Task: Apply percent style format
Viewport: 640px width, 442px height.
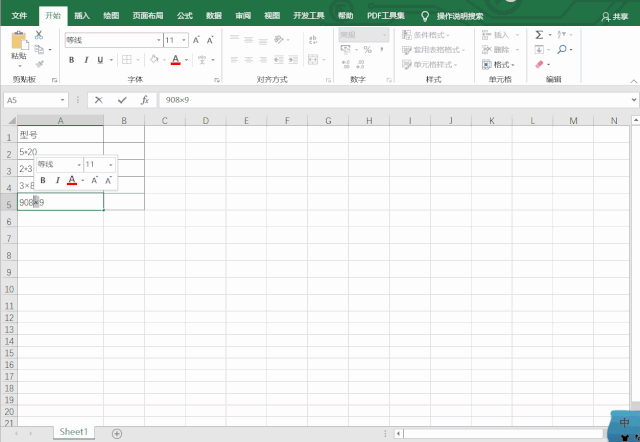Action: point(367,49)
